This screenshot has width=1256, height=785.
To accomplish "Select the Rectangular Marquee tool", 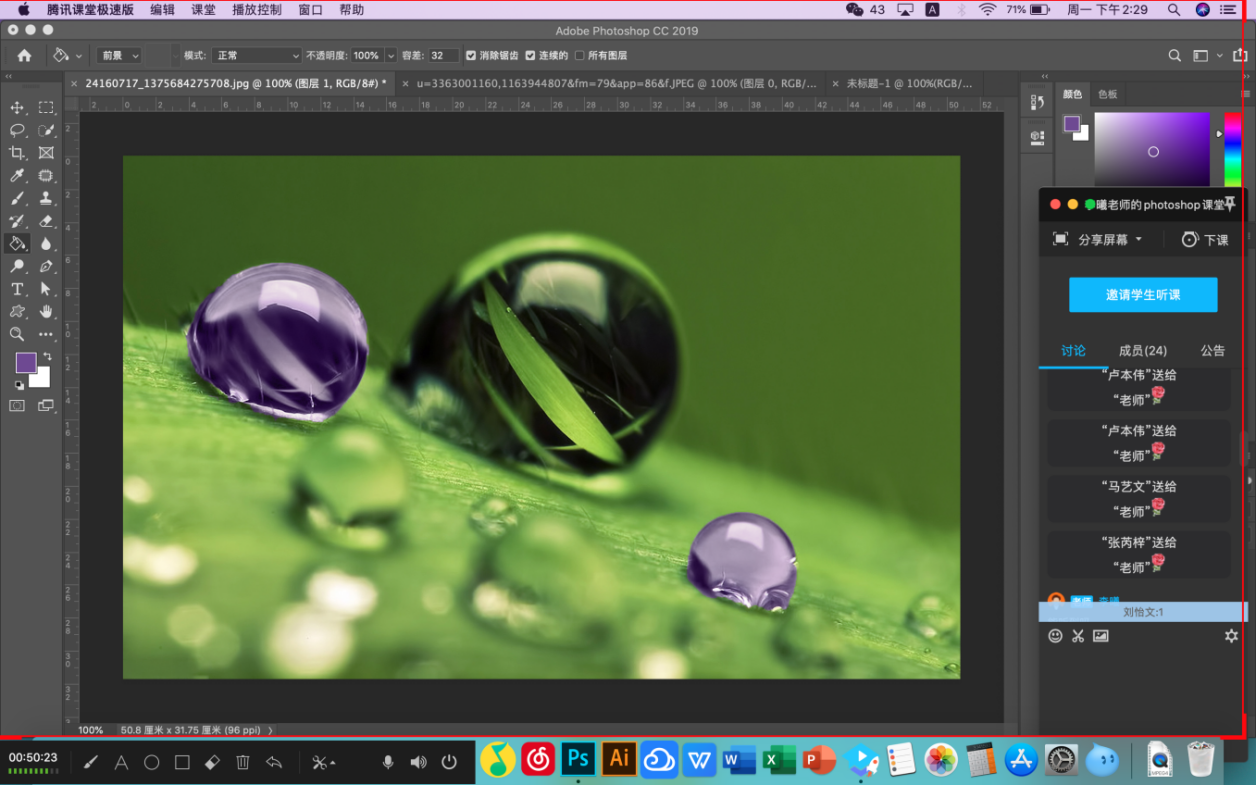I will tap(46, 107).
